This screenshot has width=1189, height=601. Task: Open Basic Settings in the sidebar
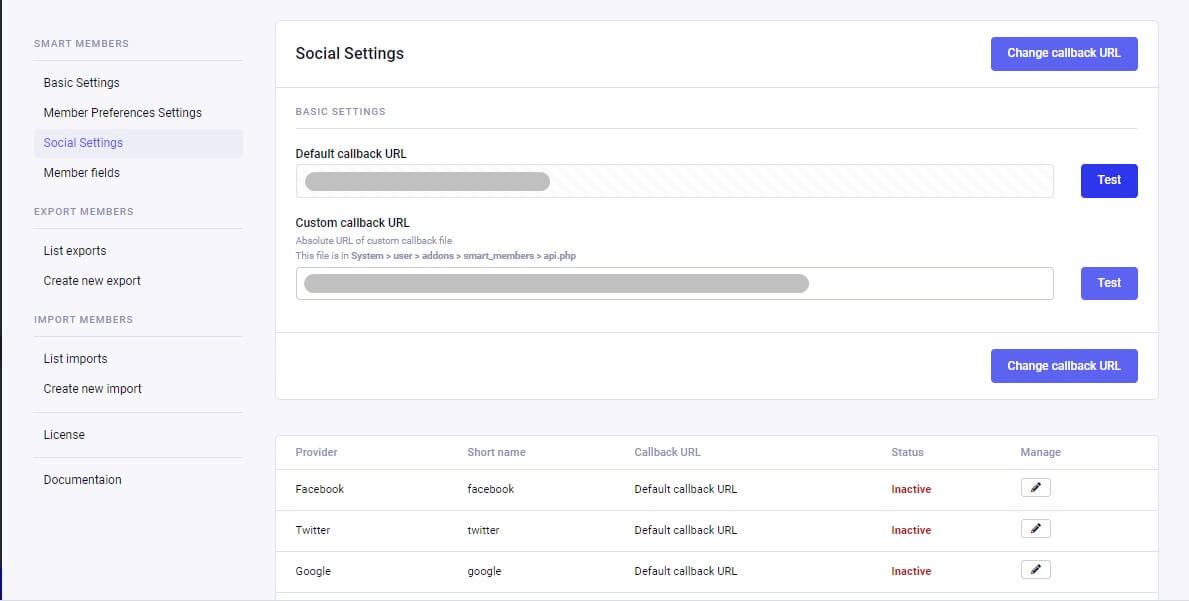81,83
